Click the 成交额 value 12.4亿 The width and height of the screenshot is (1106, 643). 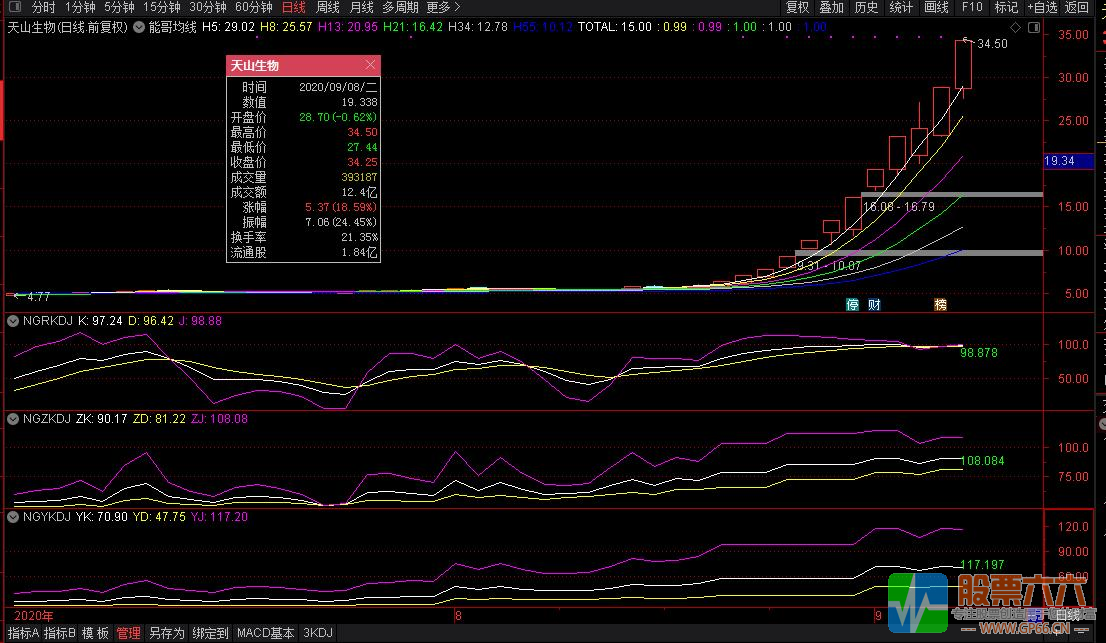[x=360, y=192]
